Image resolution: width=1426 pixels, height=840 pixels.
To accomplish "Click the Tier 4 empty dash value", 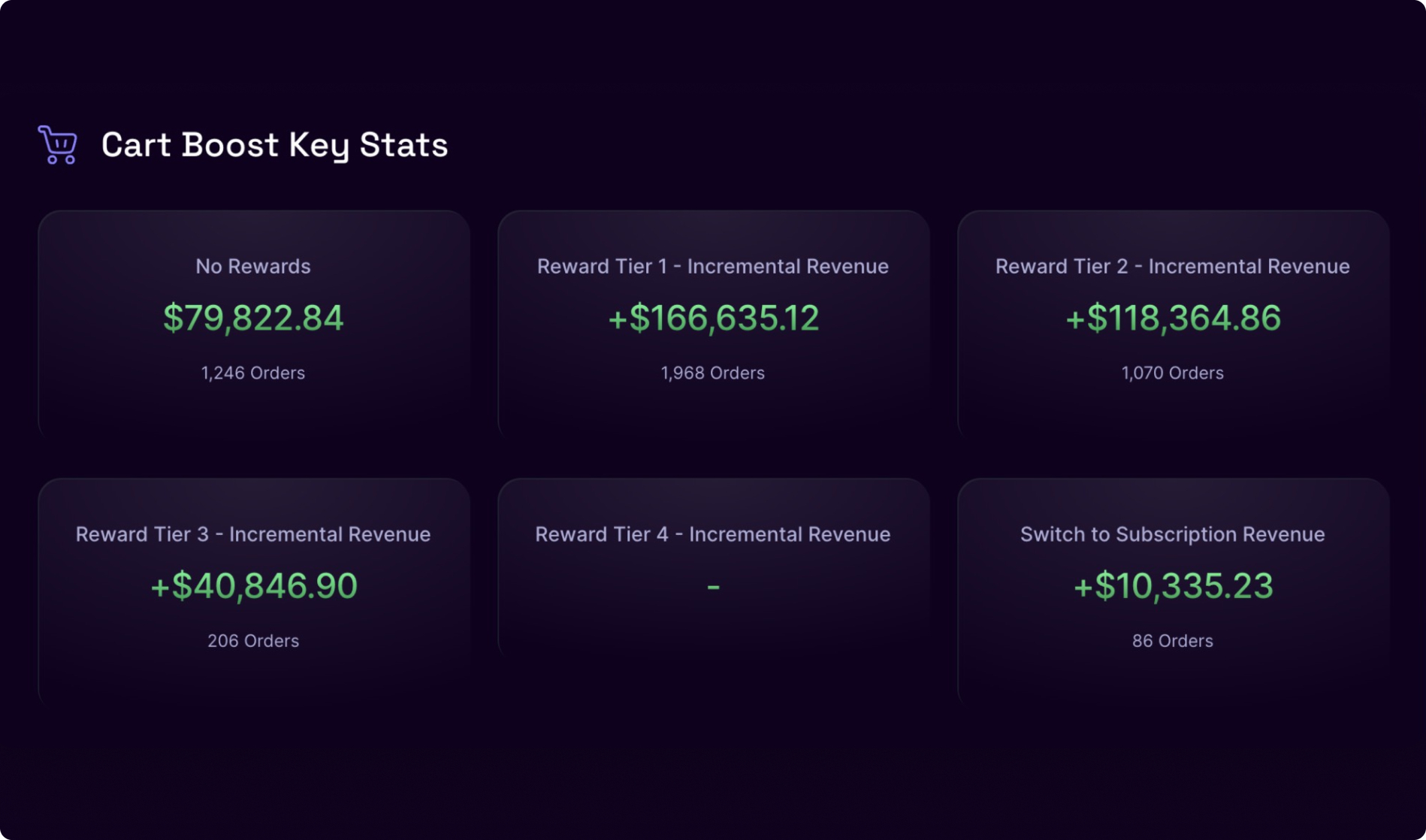I will (x=713, y=586).
